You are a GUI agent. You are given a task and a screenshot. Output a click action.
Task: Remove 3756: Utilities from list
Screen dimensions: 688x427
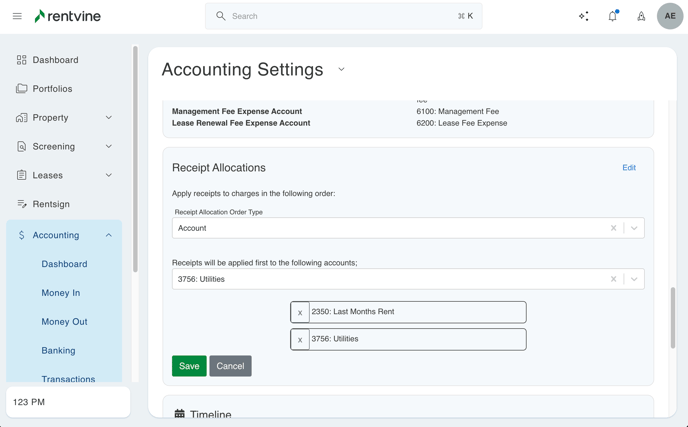coord(300,340)
